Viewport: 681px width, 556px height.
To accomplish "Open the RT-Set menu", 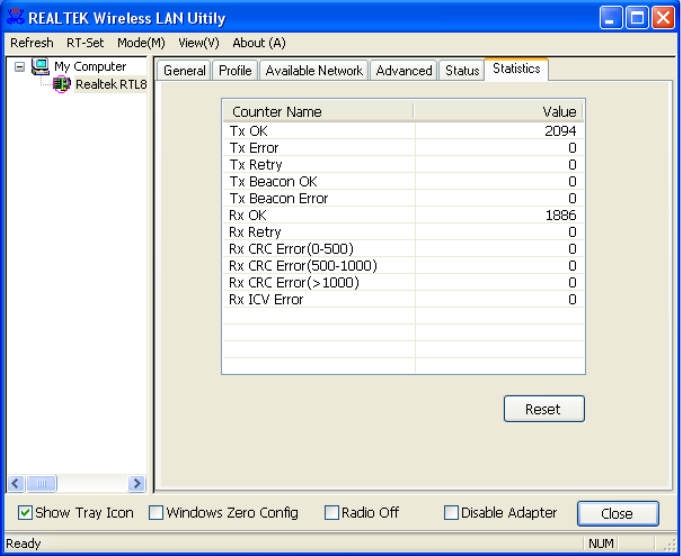I will tap(85, 43).
